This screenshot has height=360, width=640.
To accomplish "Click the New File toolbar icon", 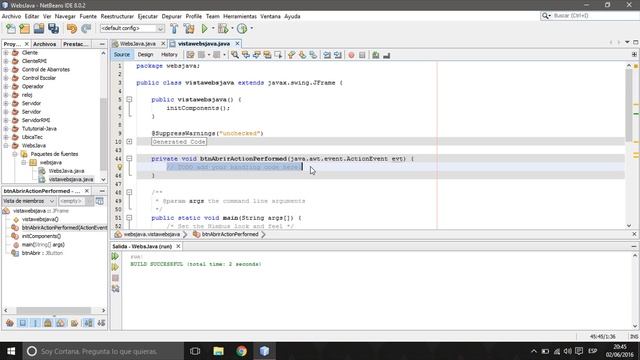I will 11,29.
